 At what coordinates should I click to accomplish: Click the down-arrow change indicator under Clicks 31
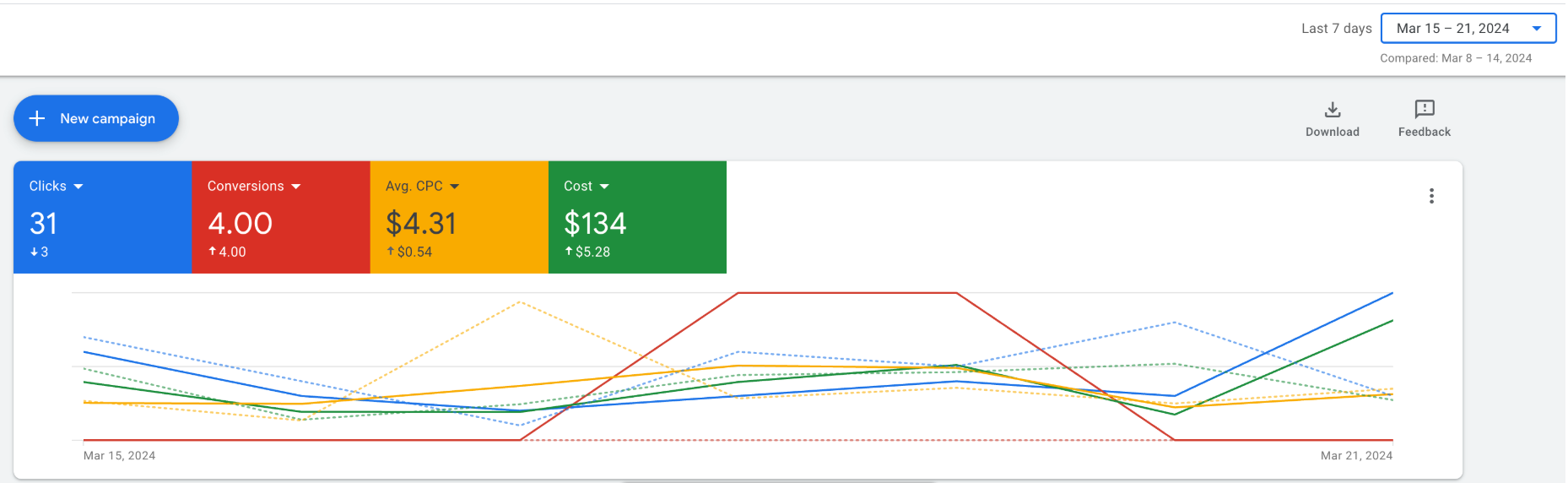(x=34, y=252)
